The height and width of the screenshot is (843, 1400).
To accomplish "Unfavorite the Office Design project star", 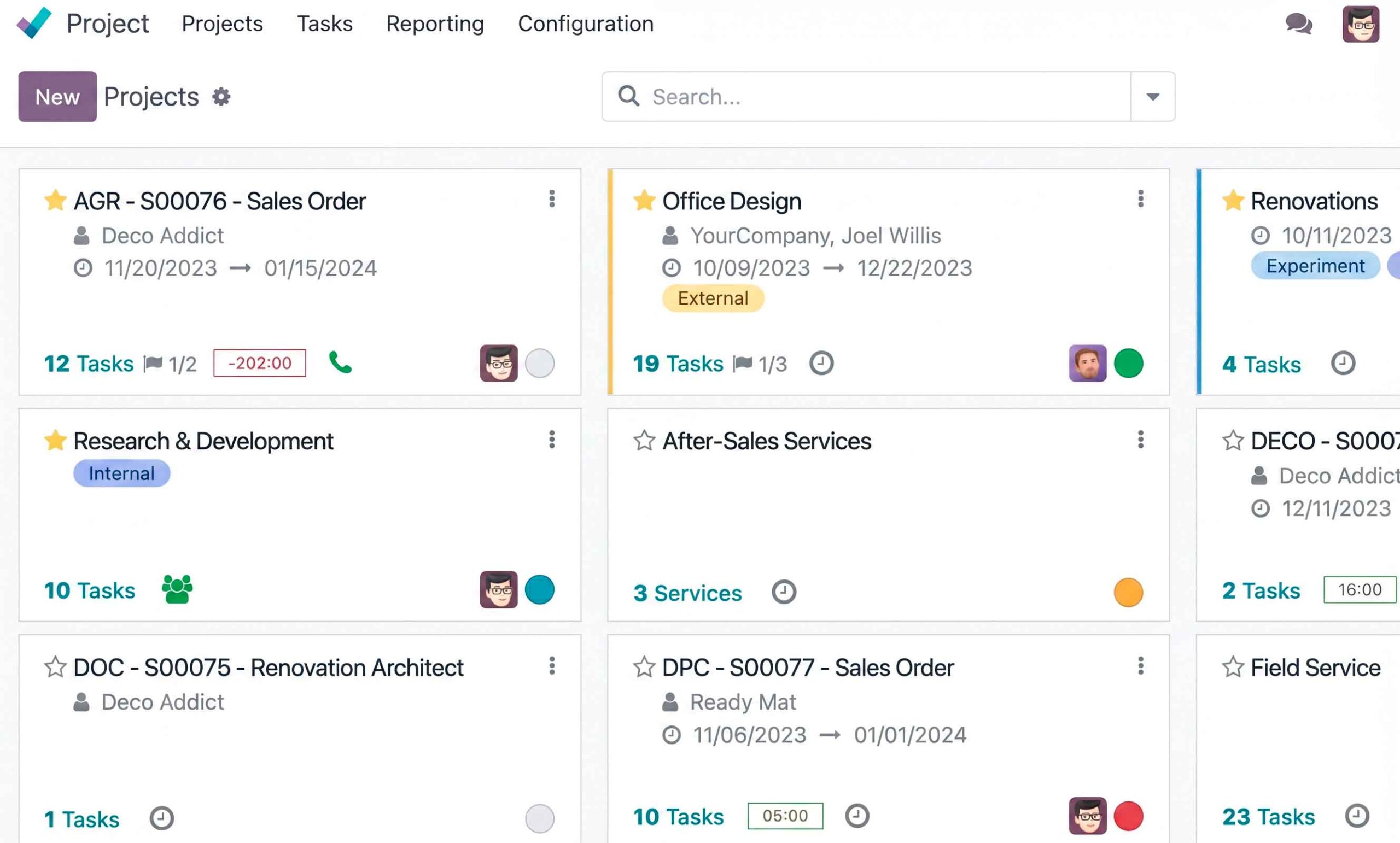I will click(644, 201).
